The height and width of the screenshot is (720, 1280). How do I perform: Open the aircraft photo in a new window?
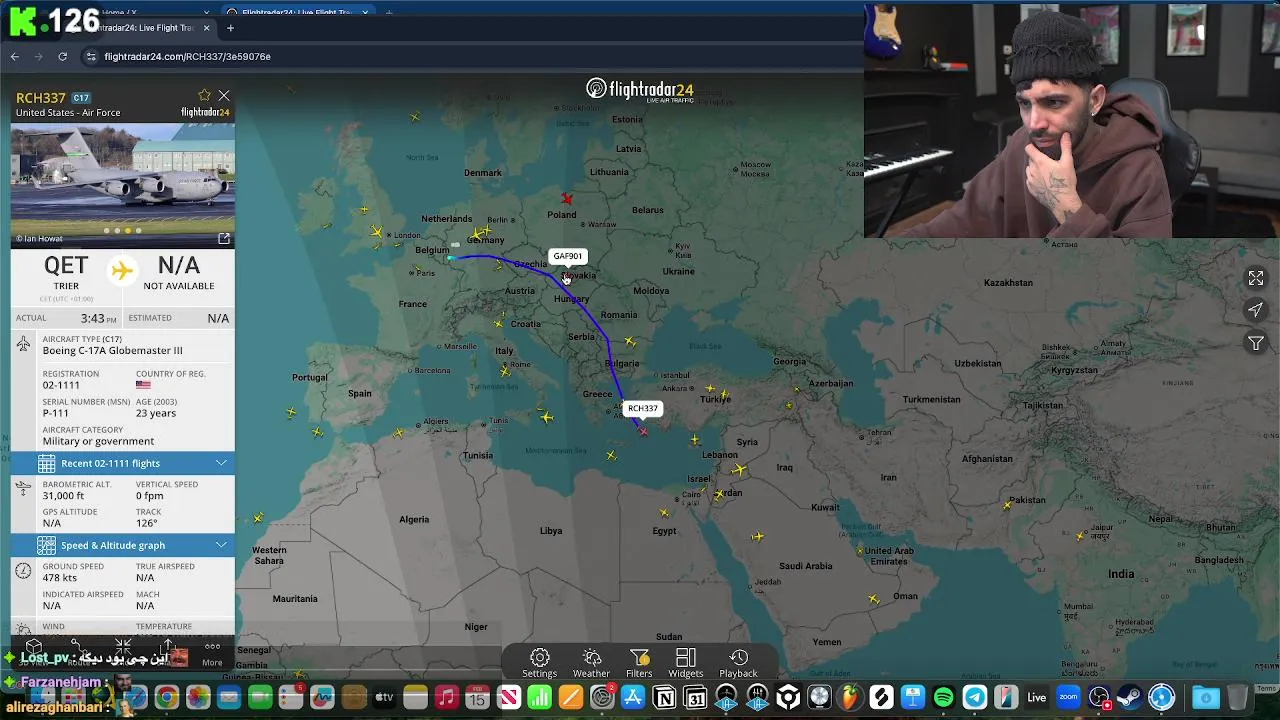[x=224, y=239]
